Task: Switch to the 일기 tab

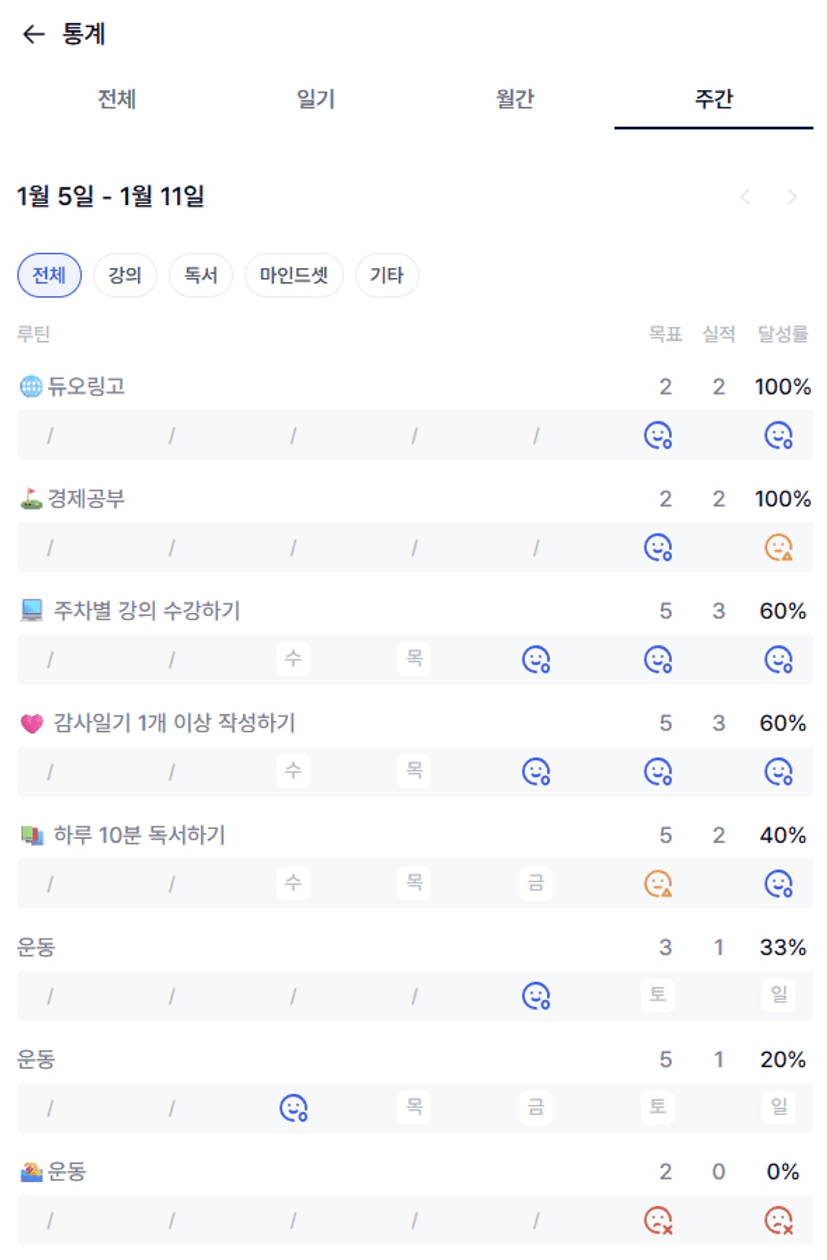Action: (x=316, y=99)
